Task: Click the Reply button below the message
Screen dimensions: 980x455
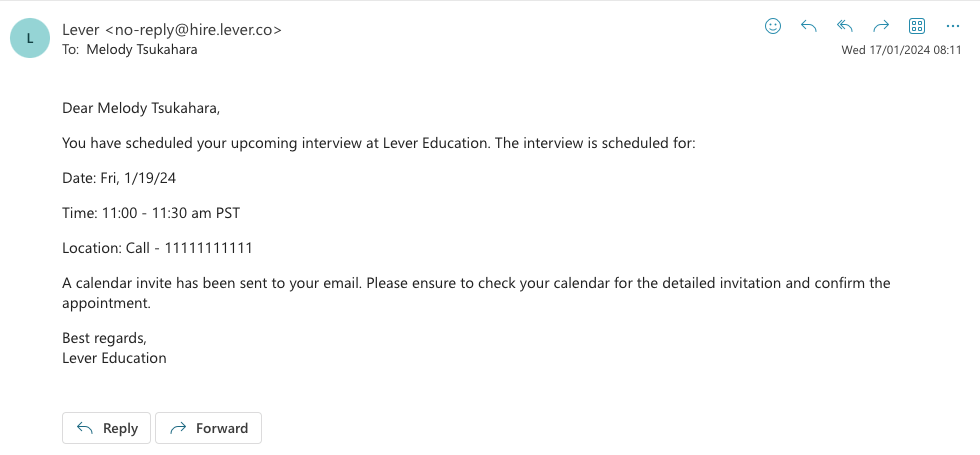Action: 106,428
